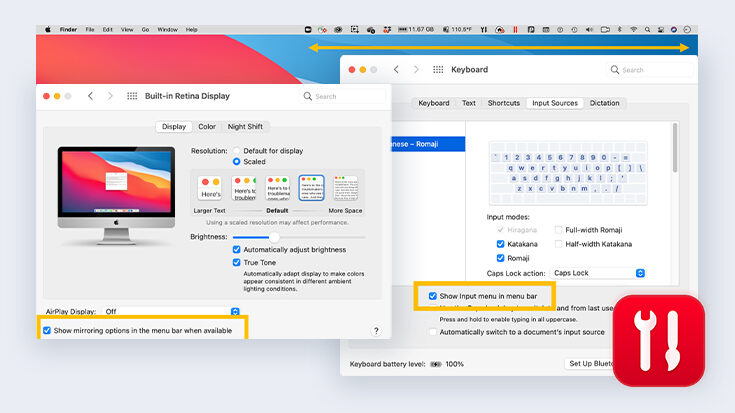Open the Finder menu
The image size is (735, 413).
point(68,30)
